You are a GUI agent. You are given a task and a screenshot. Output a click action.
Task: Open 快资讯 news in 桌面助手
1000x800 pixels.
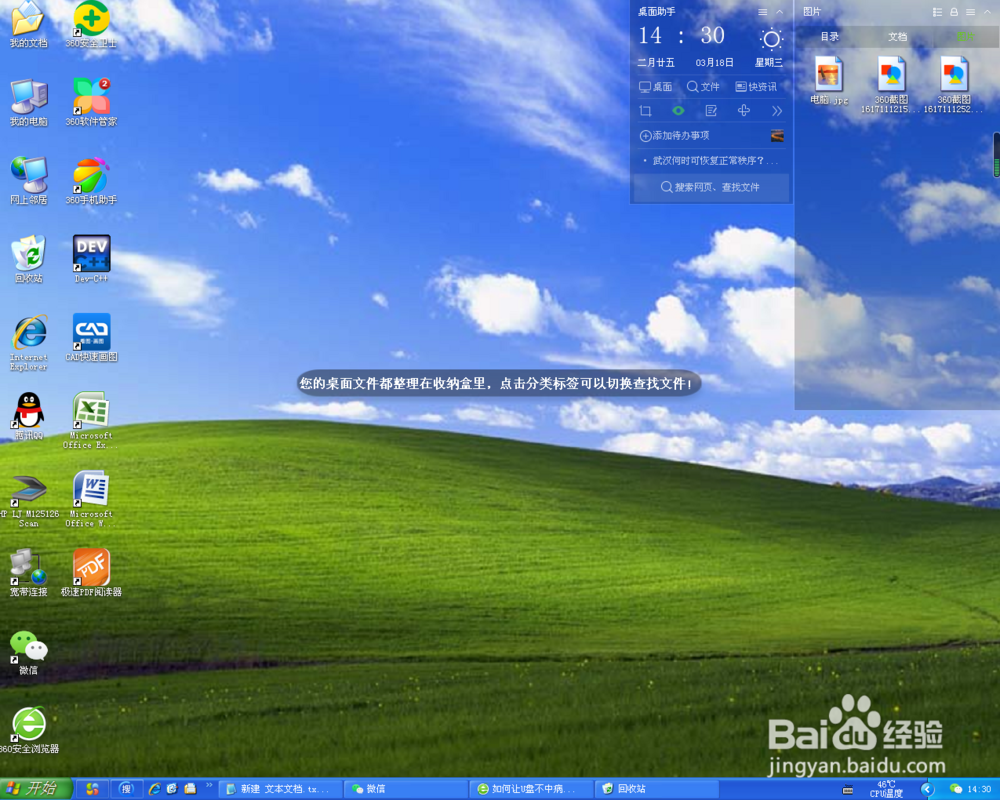click(756, 87)
